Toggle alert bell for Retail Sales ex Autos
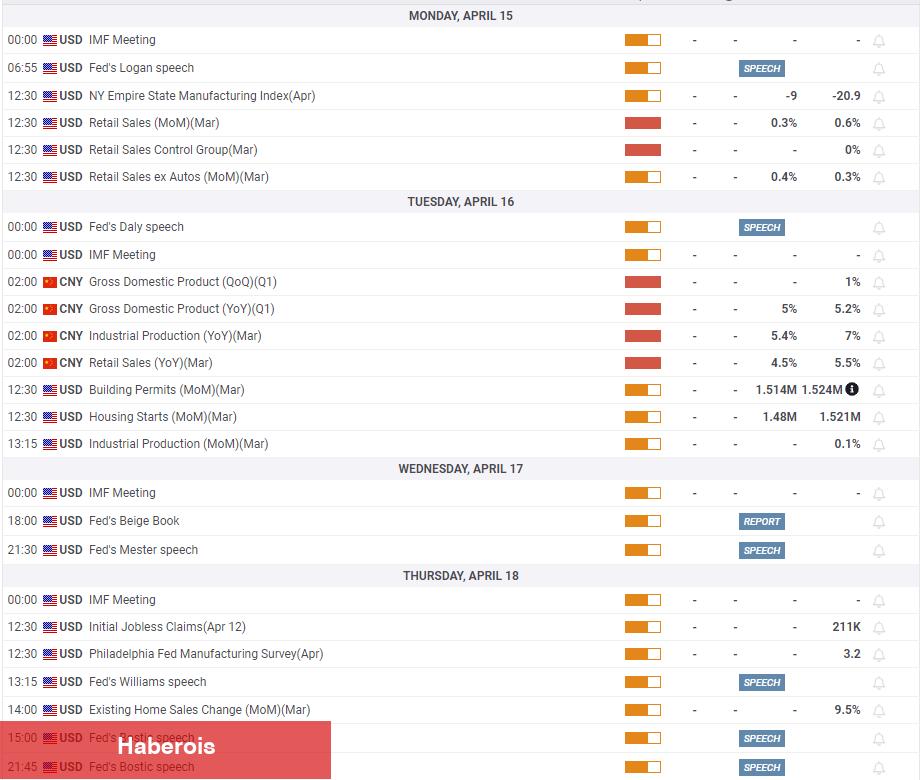Screen dimensions: 922x780 point(878,178)
